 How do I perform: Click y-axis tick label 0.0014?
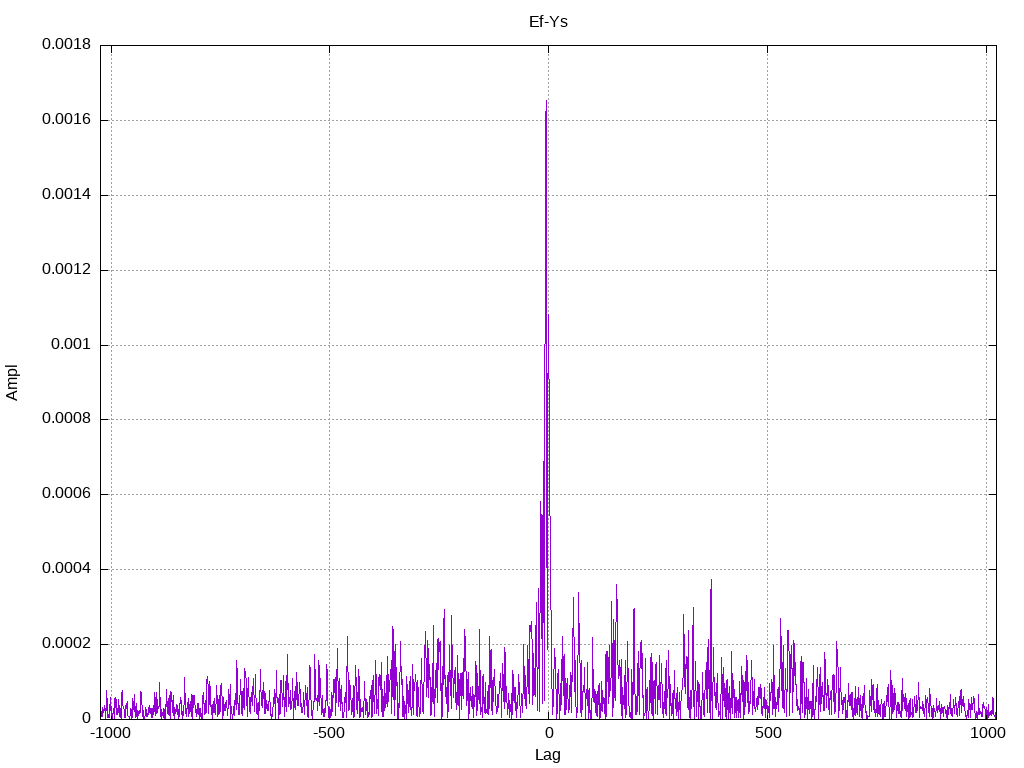(x=67, y=195)
